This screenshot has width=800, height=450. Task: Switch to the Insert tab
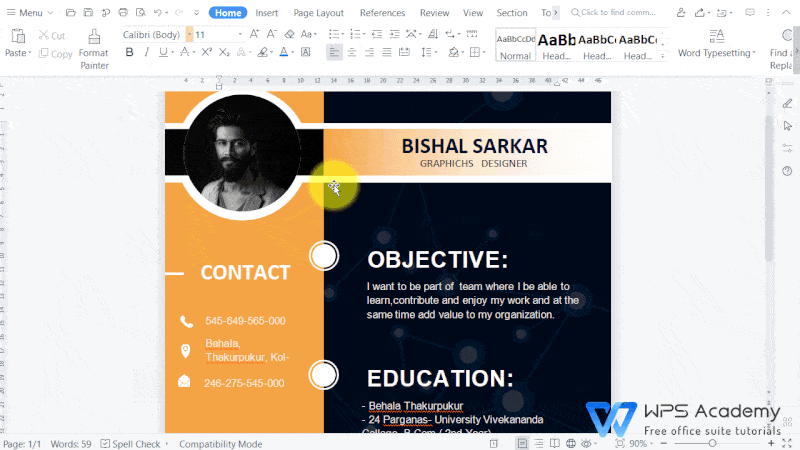coord(266,13)
